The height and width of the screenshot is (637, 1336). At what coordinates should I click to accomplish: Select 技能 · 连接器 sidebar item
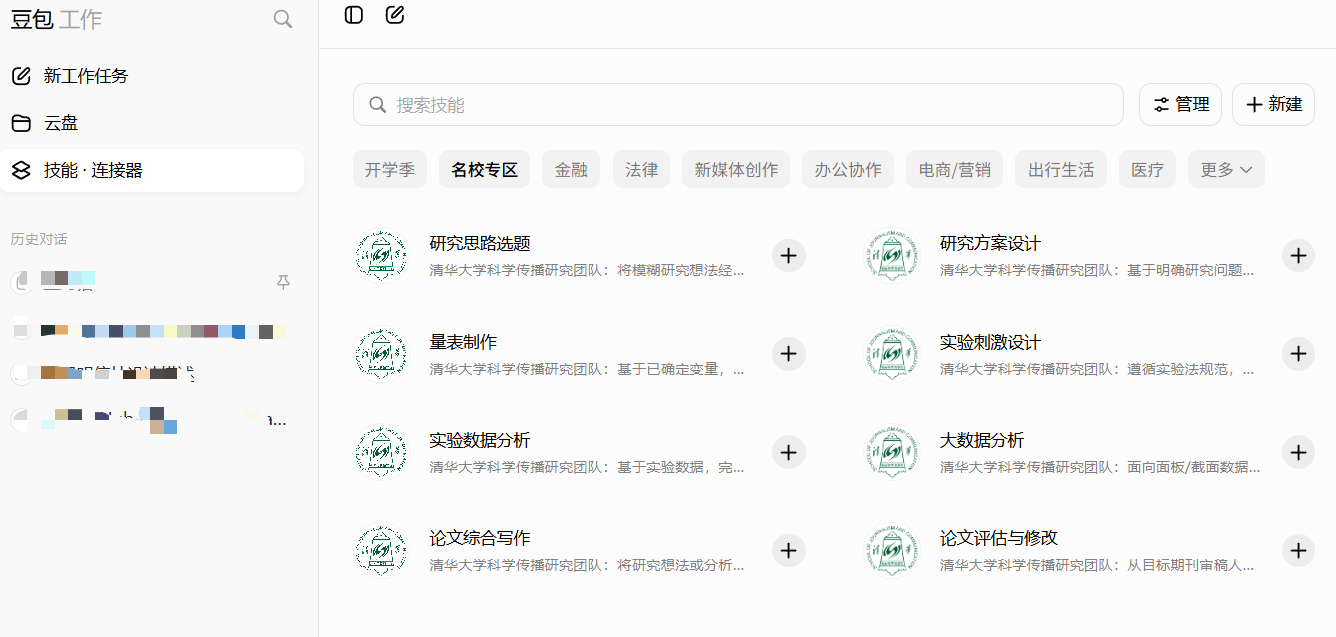[x=152, y=170]
